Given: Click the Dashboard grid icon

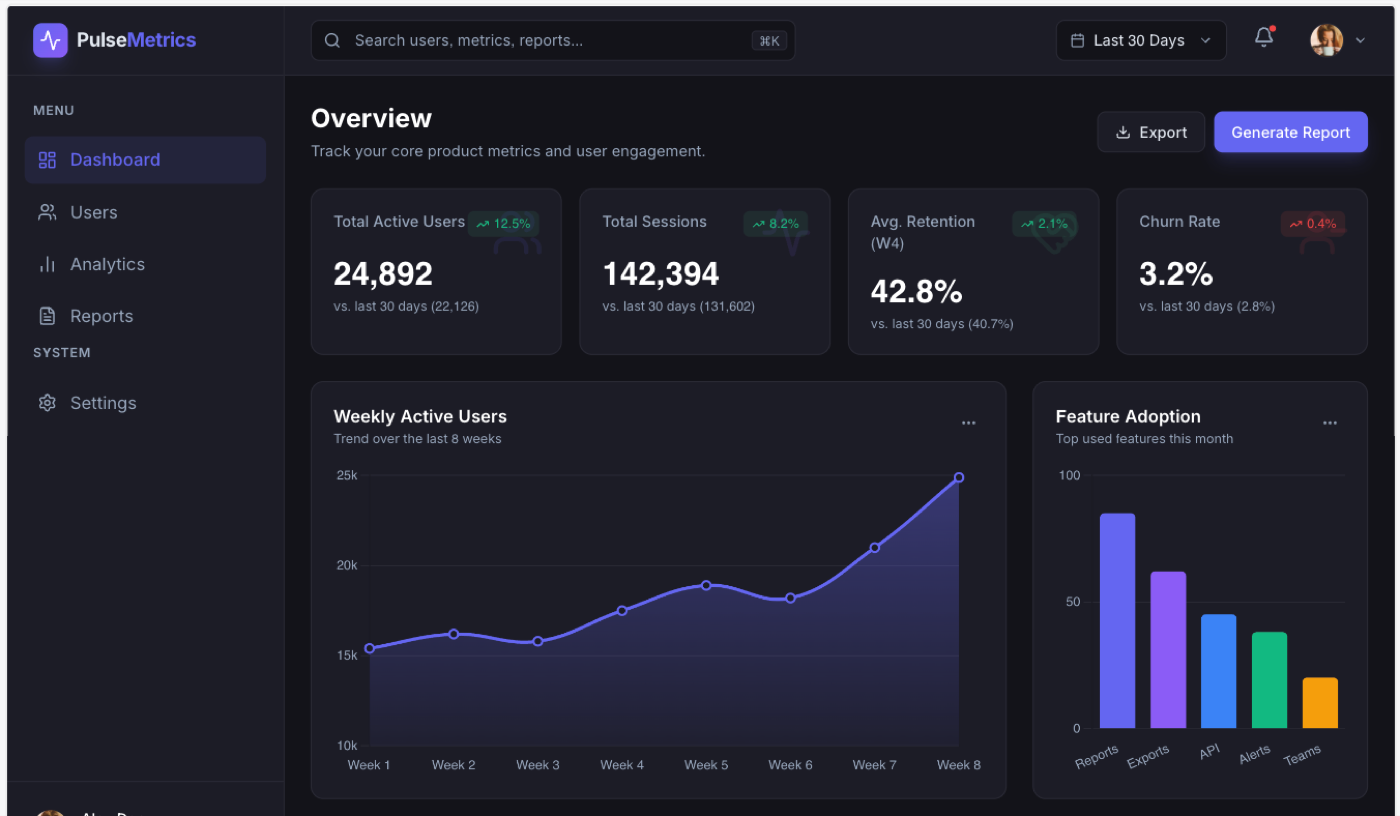Looking at the screenshot, I should click(47, 160).
